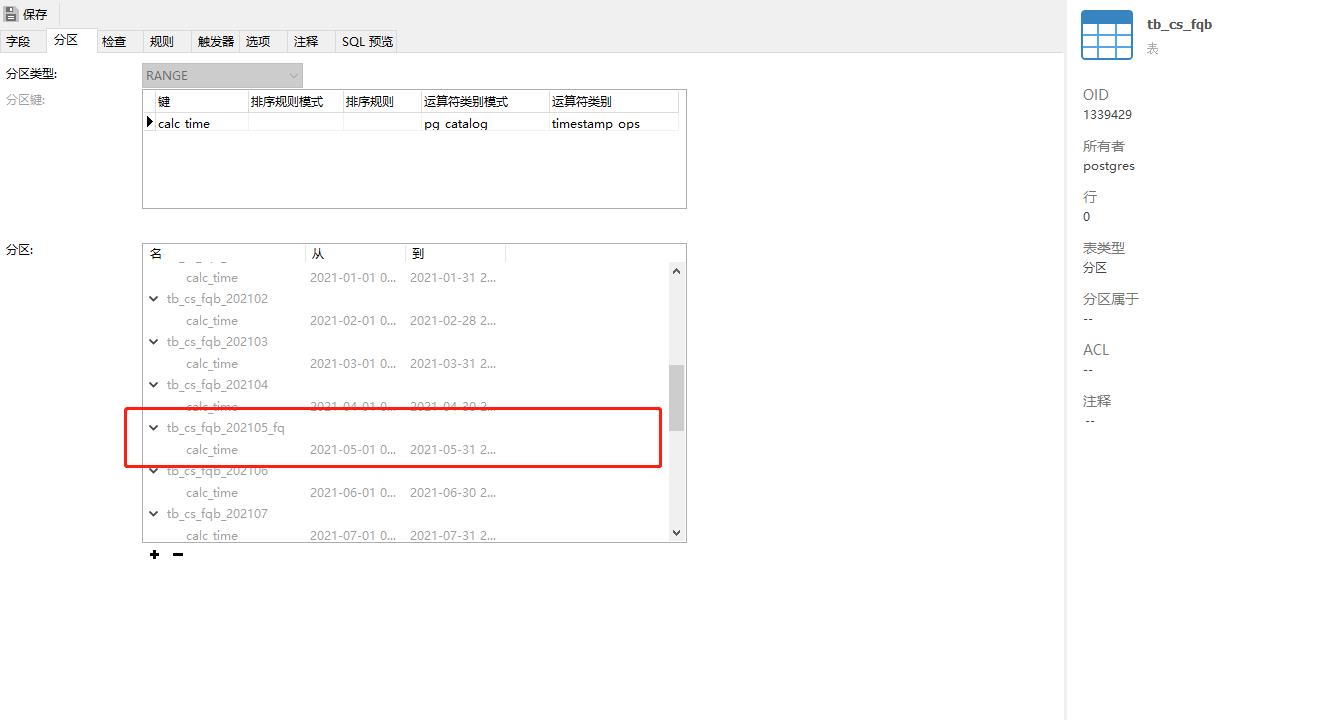
Task: Select the tb_cs_fqb_202105_fq partition name
Action: click(x=225, y=428)
